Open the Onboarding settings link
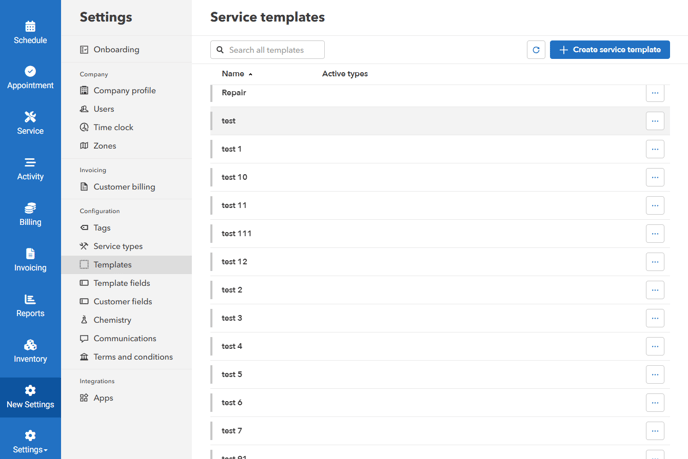The width and height of the screenshot is (688, 459). [116, 50]
